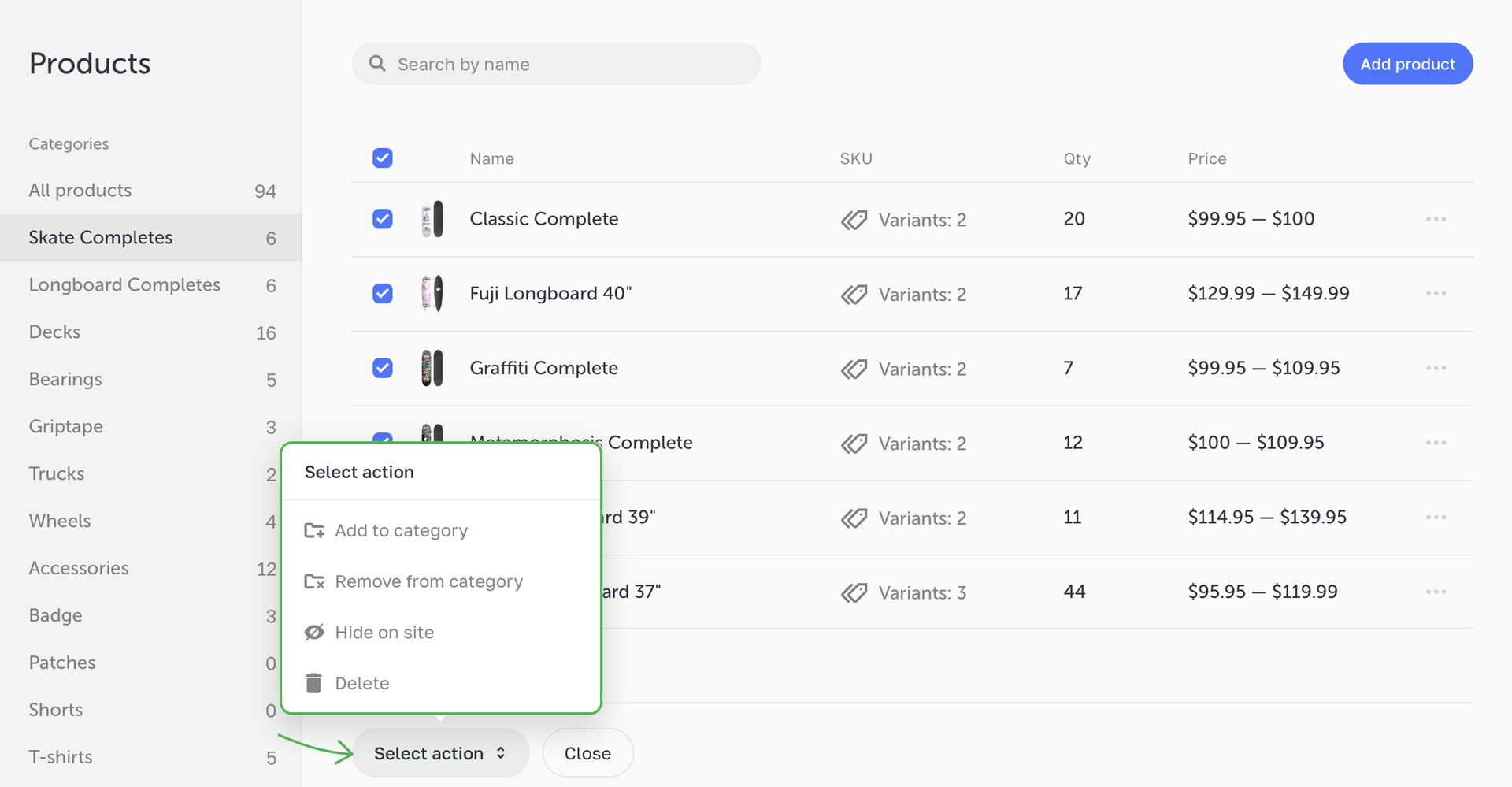Click the Close button
Screen dimensions: 1512x787
587,753
